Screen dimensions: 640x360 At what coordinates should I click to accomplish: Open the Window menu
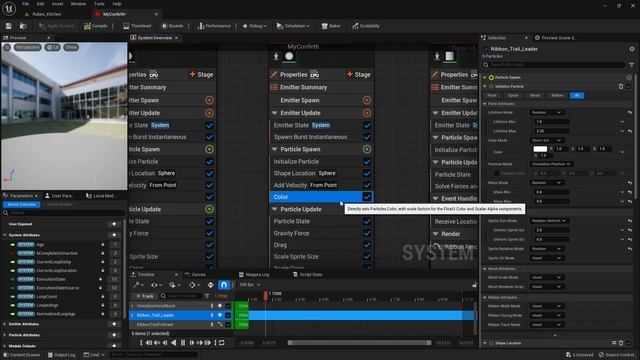point(78,4)
